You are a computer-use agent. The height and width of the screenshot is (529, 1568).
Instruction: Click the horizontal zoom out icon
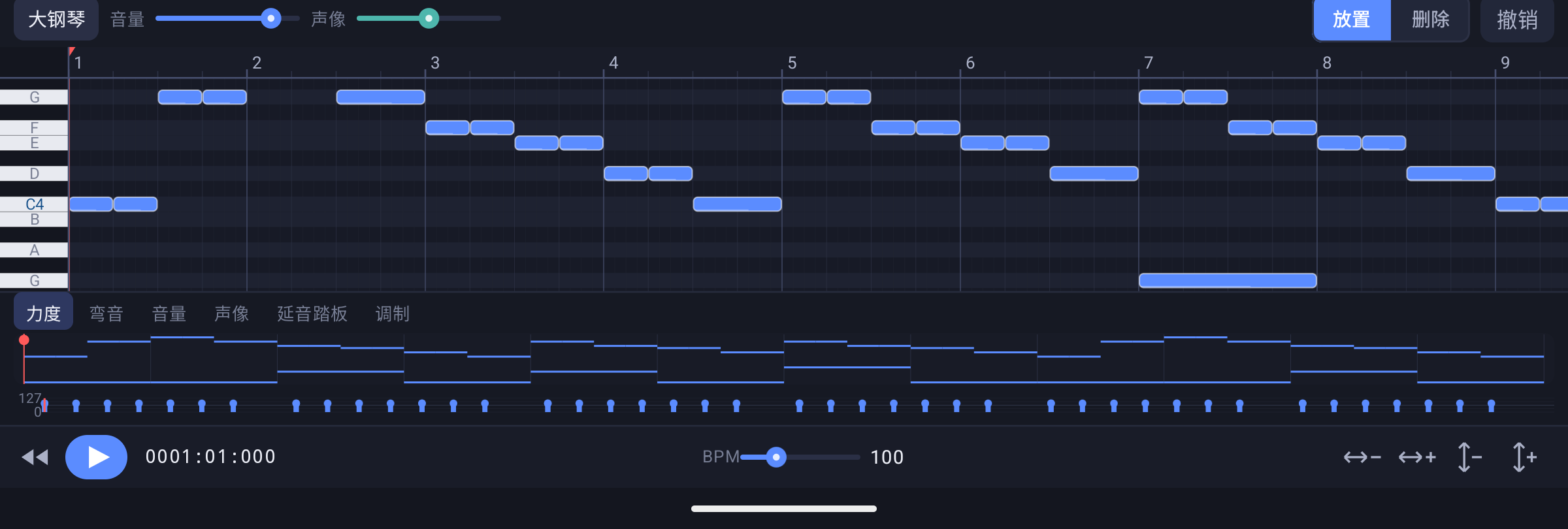1362,457
